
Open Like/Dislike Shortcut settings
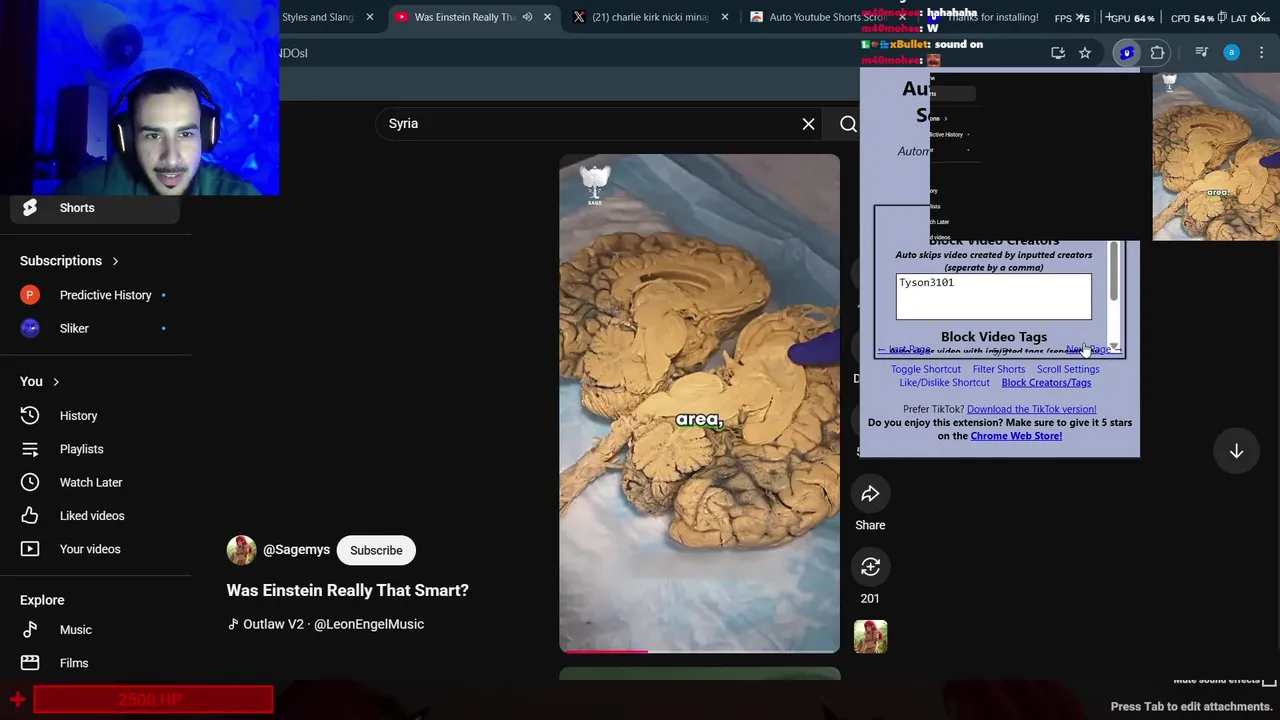944,382
